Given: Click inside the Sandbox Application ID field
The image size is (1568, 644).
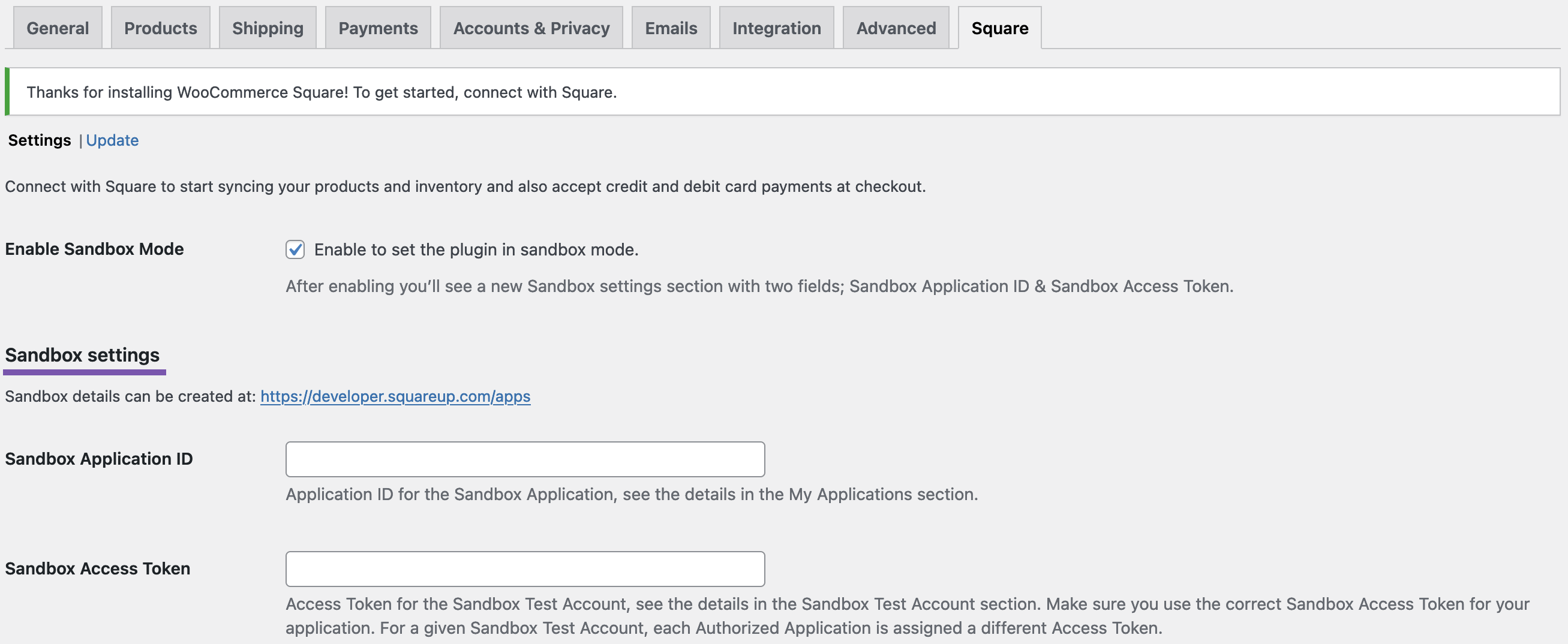Looking at the screenshot, I should [x=525, y=459].
